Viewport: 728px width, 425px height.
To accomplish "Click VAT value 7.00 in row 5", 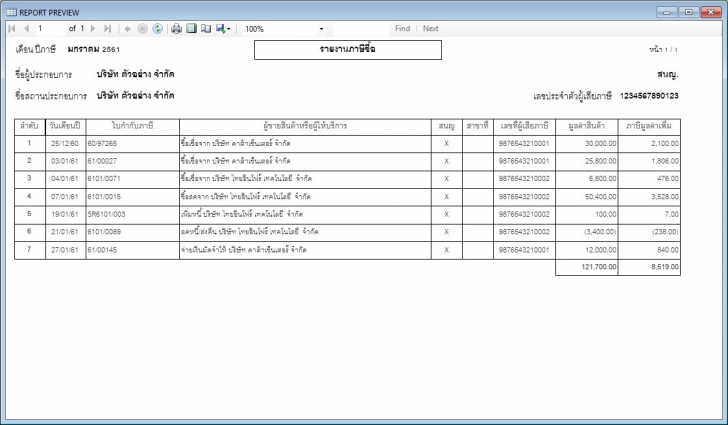I will (x=671, y=214).
